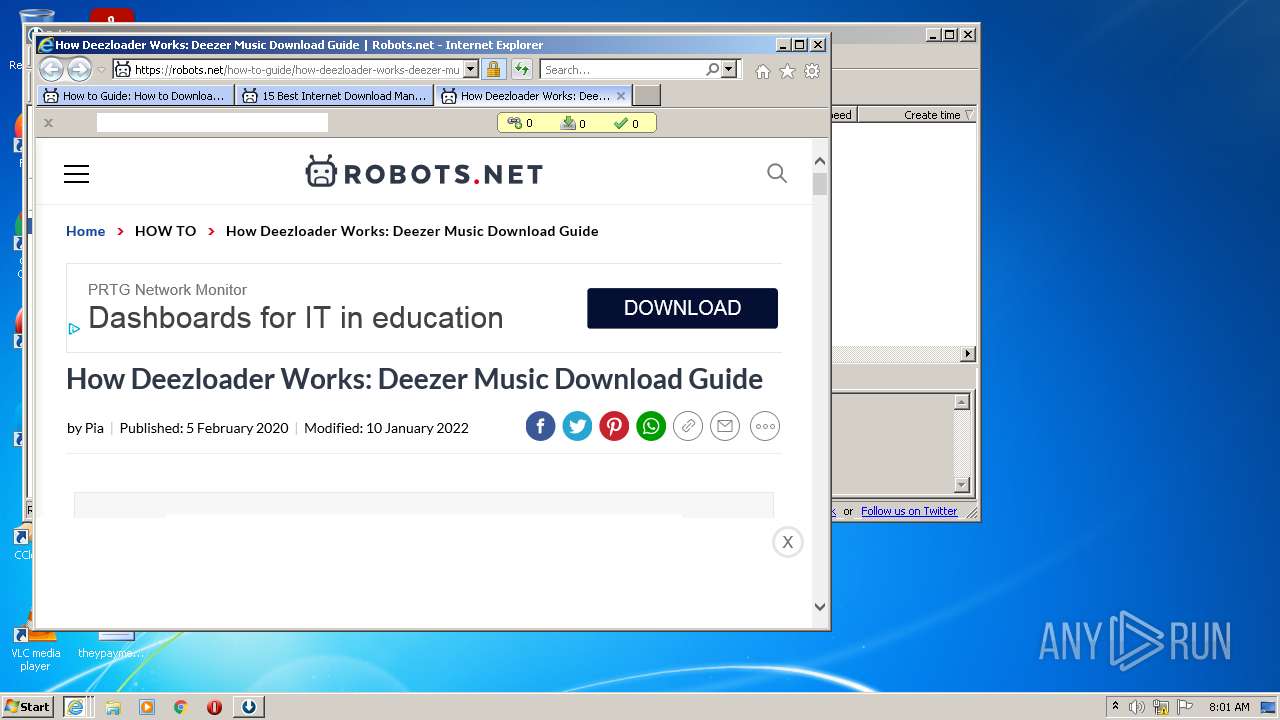
Task: Click Internet Explorer in the taskbar
Action: click(x=75, y=706)
